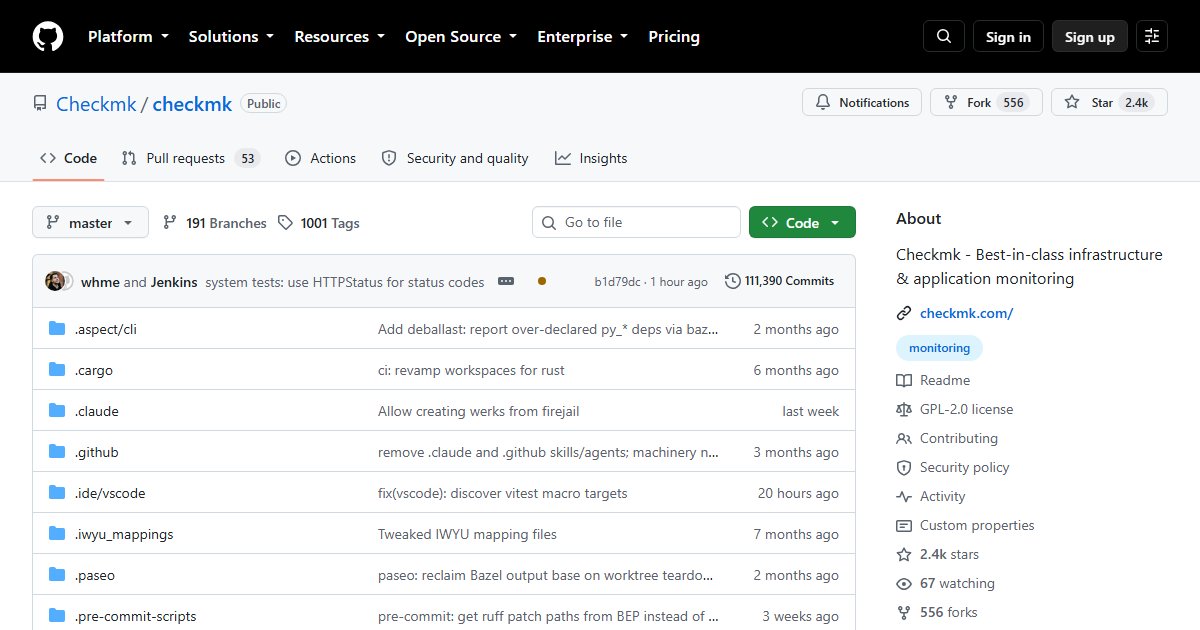
Task: Click the link icon next to checkmk.com
Action: coord(904,313)
